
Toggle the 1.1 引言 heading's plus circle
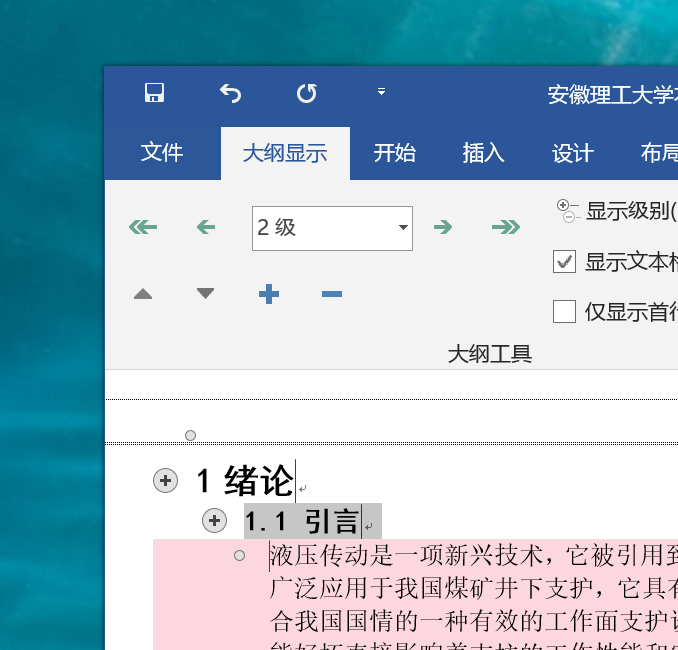click(x=214, y=521)
